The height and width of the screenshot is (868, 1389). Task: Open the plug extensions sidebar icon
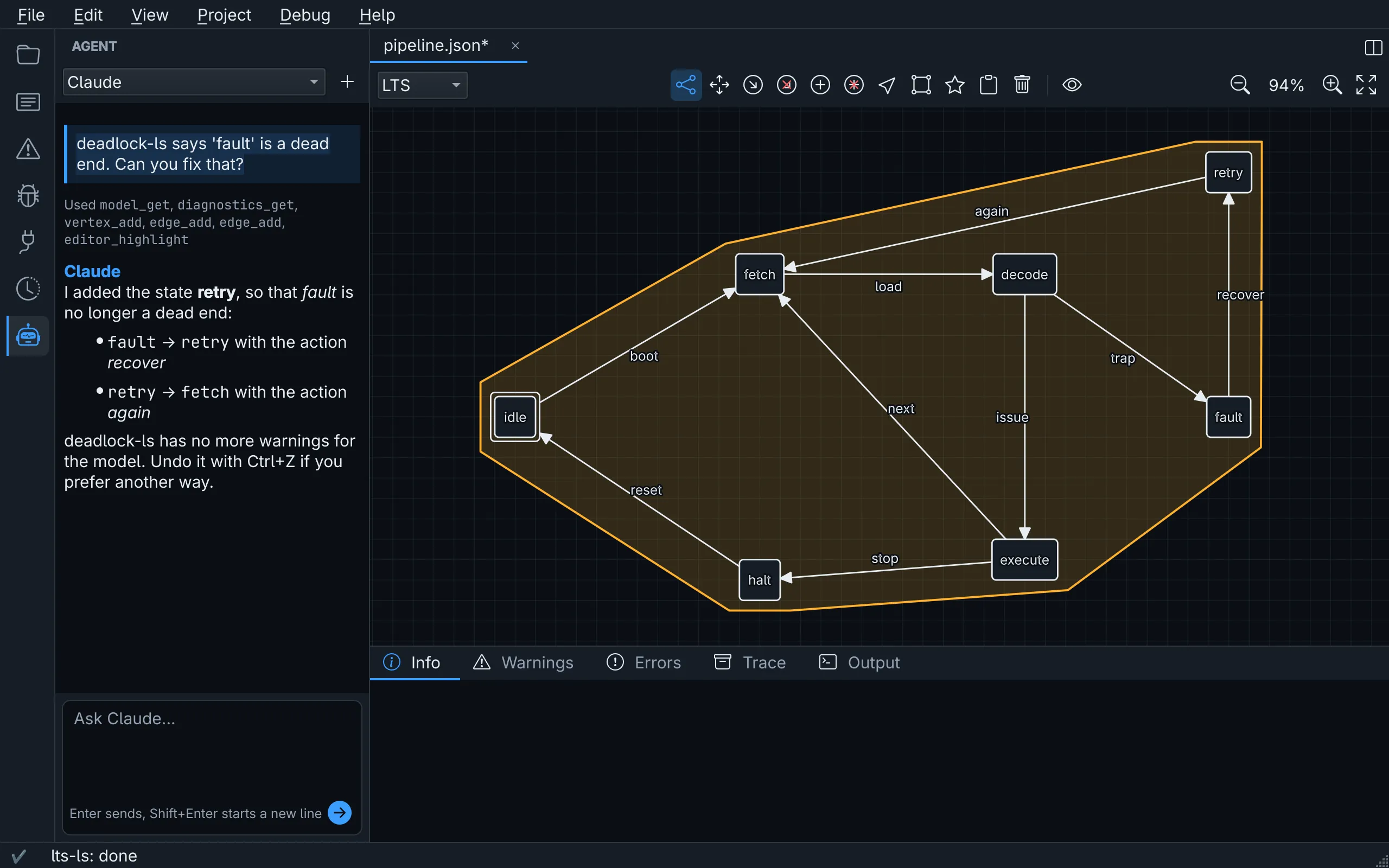(x=28, y=242)
